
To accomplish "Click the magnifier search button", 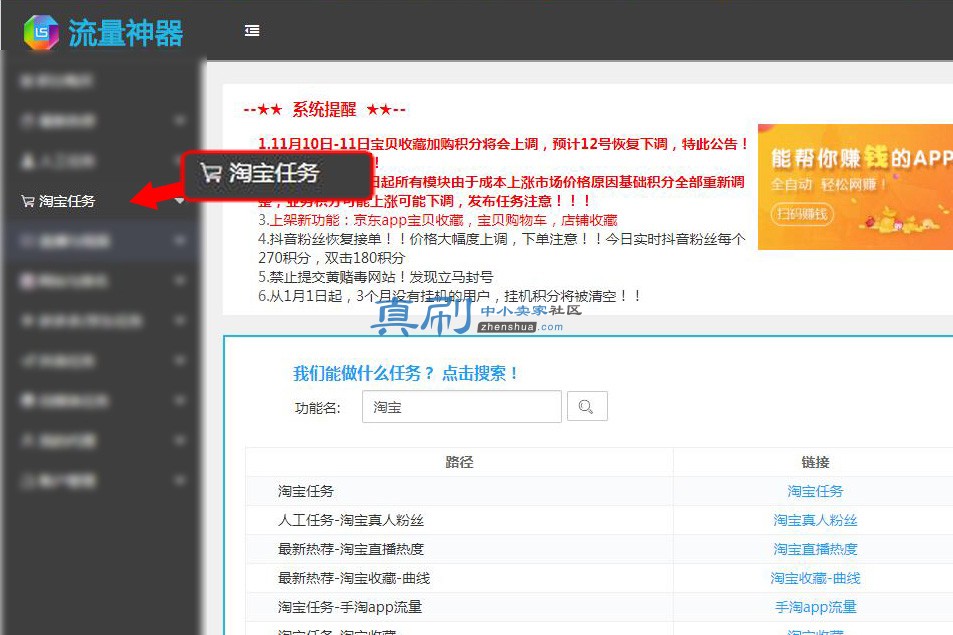I will 587,407.
